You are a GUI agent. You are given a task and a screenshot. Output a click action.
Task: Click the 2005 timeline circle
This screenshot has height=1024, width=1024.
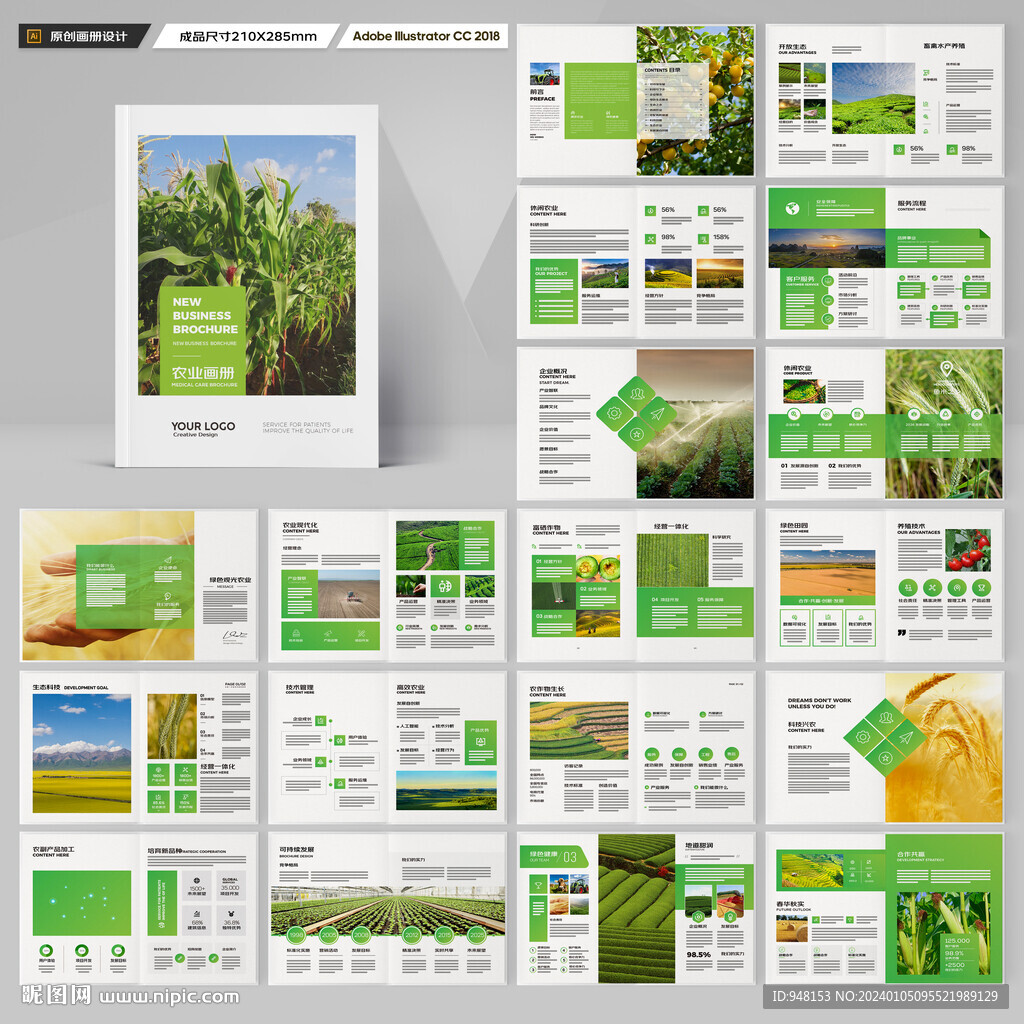point(328,935)
